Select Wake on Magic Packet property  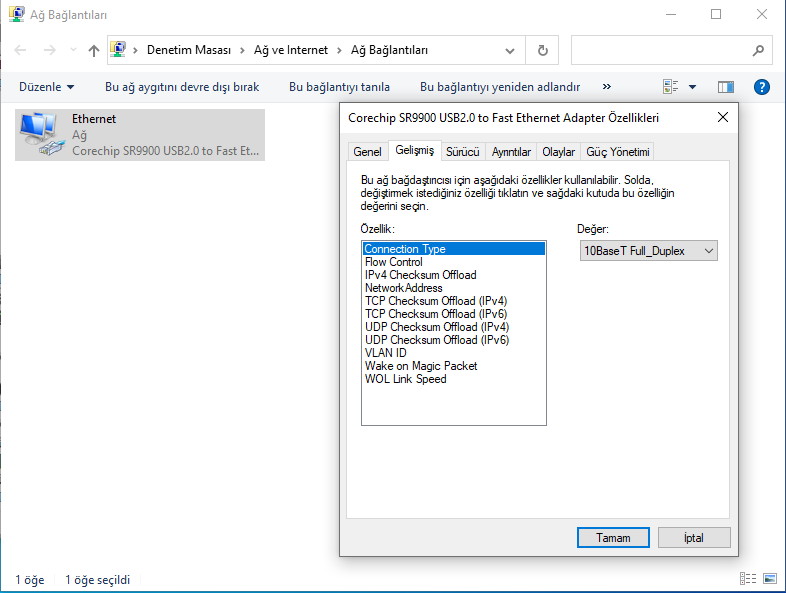[x=454, y=366]
